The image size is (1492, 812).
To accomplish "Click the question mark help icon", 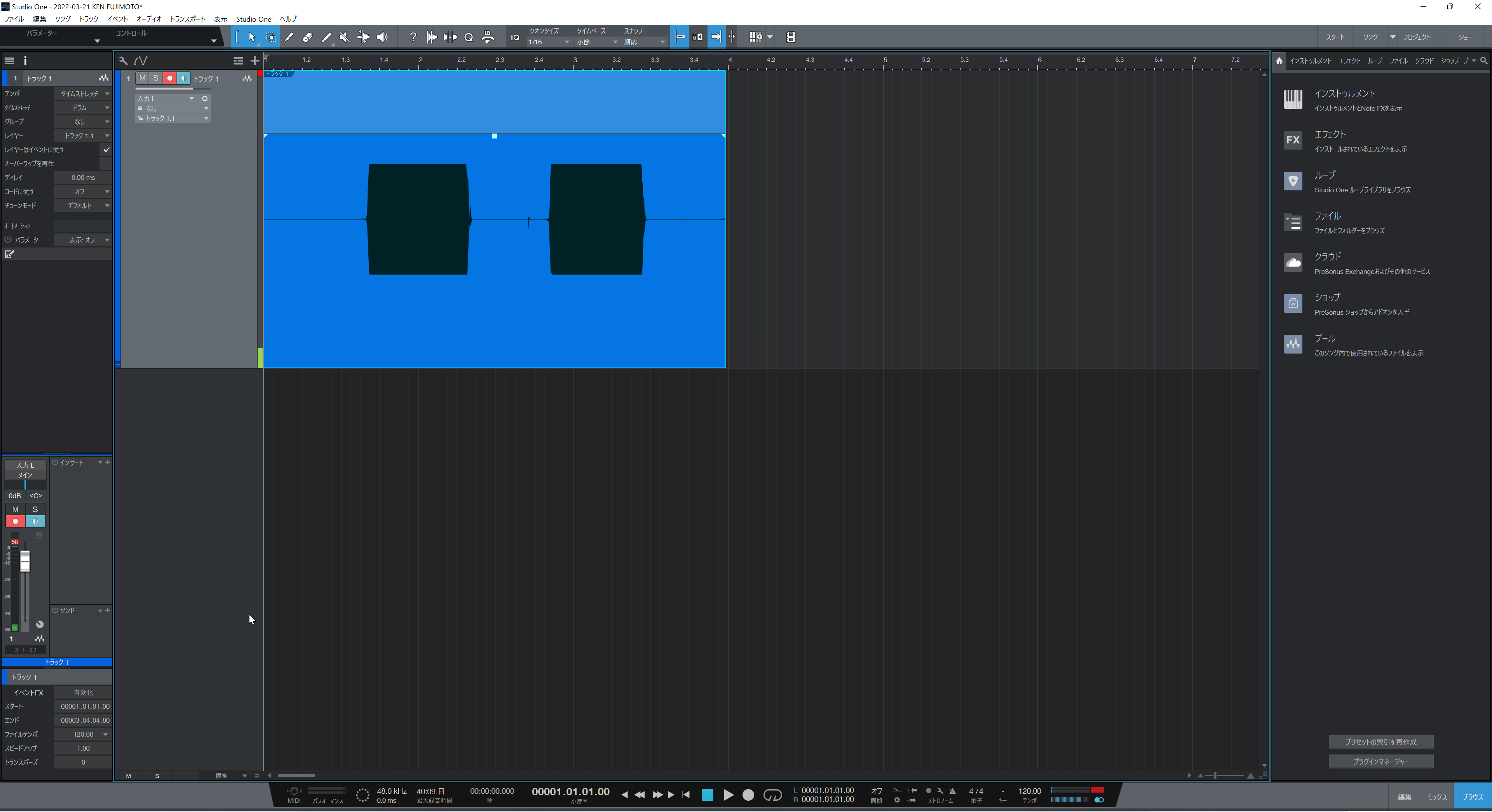I will point(413,37).
